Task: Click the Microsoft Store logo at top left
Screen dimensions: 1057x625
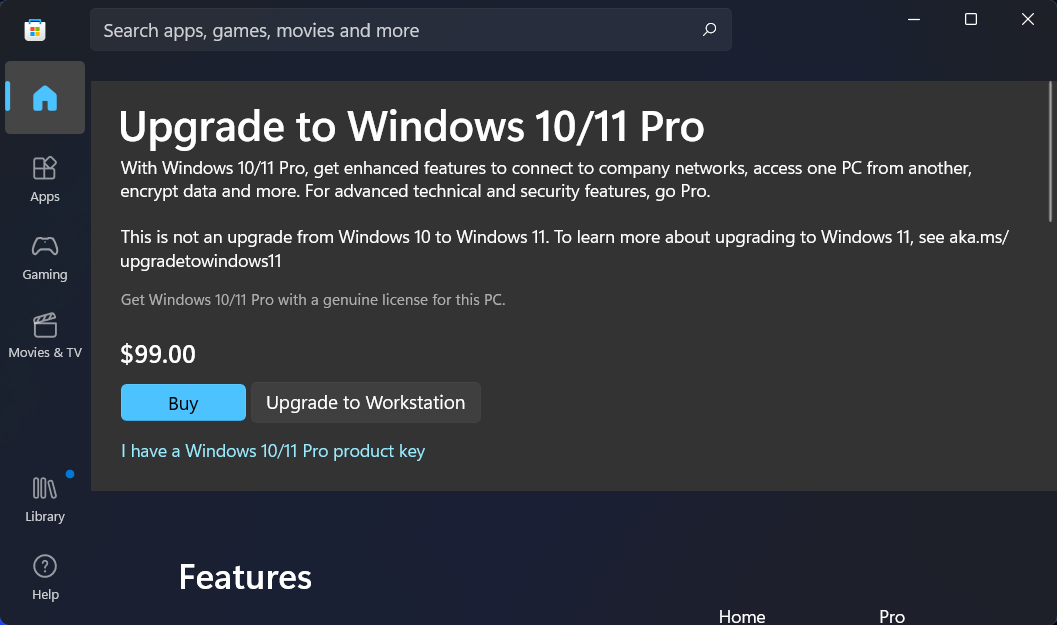Action: 35,30
